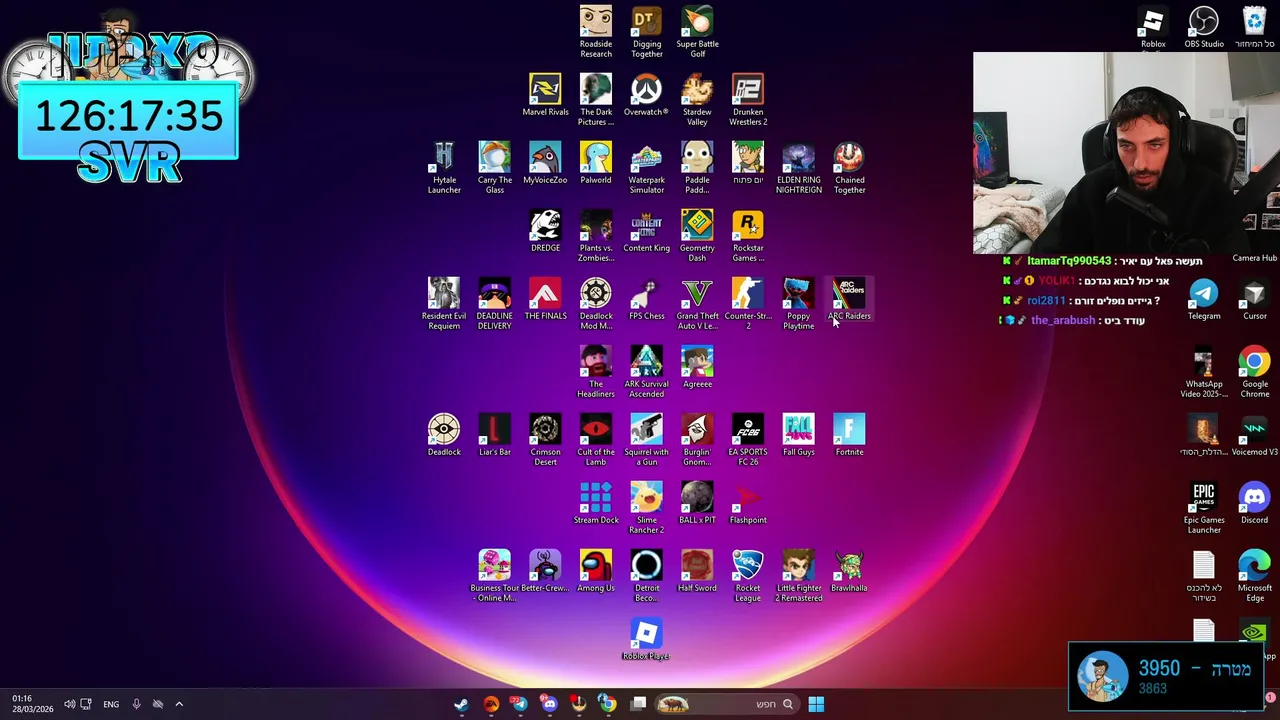The image size is (1280, 720).
Task: Launch Chained Together shortcut
Action: coord(849,168)
